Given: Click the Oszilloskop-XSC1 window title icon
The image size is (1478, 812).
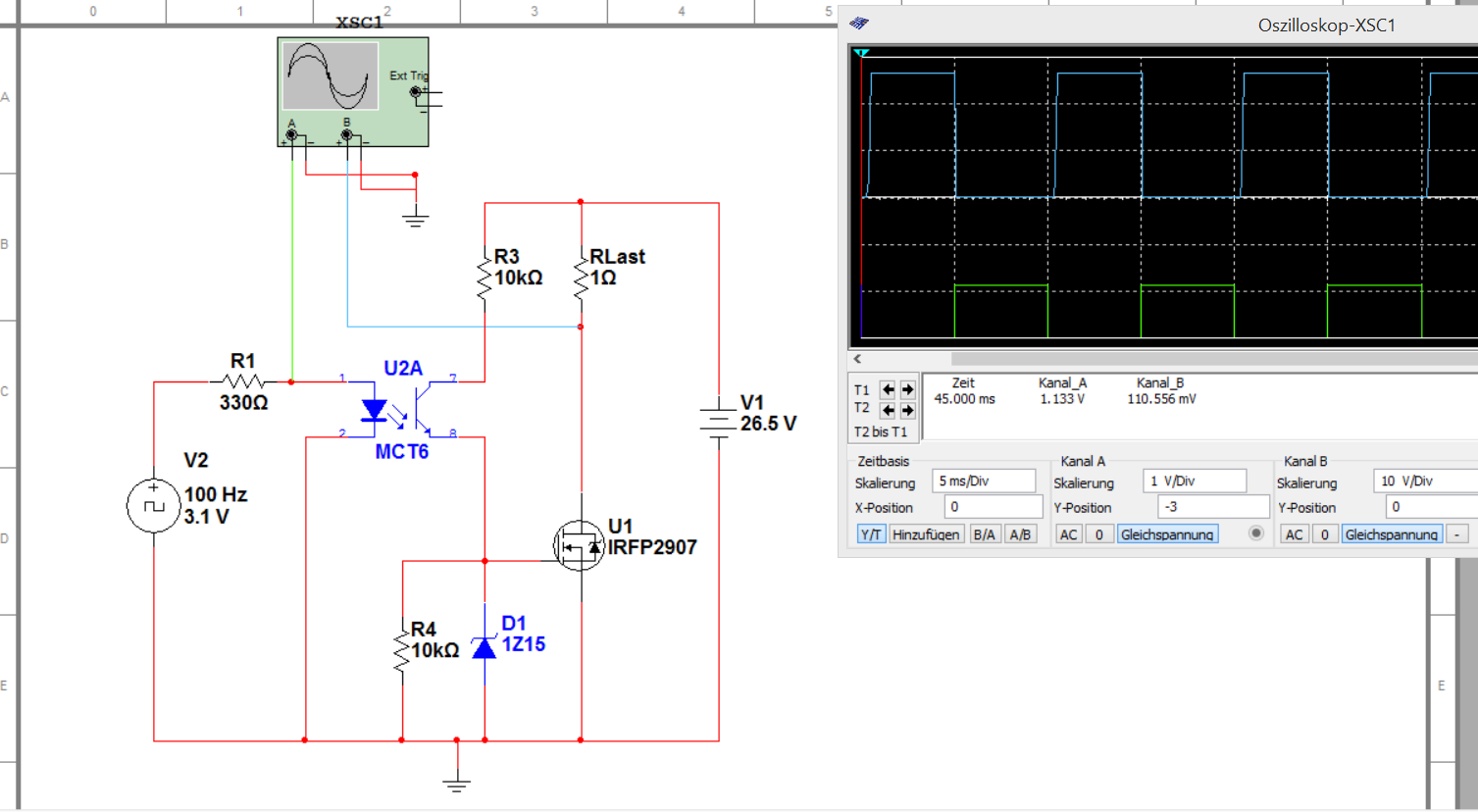Looking at the screenshot, I should point(859,24).
